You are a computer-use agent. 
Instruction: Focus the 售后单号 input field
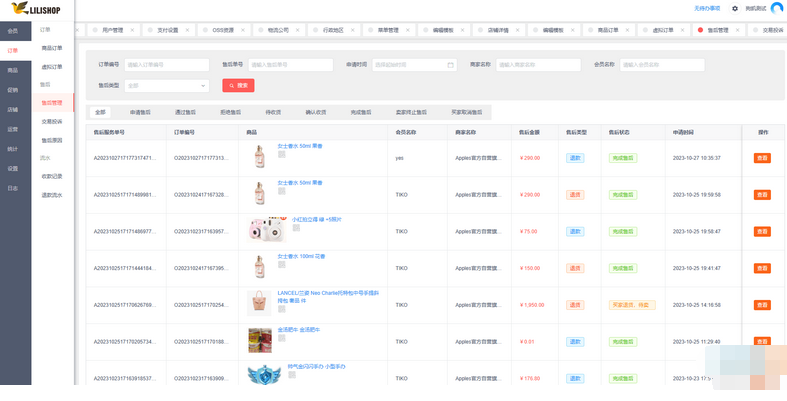pos(291,65)
